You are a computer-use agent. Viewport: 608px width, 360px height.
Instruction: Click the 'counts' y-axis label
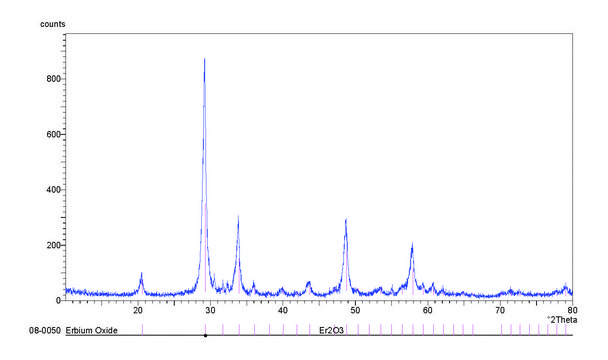(x=53, y=24)
